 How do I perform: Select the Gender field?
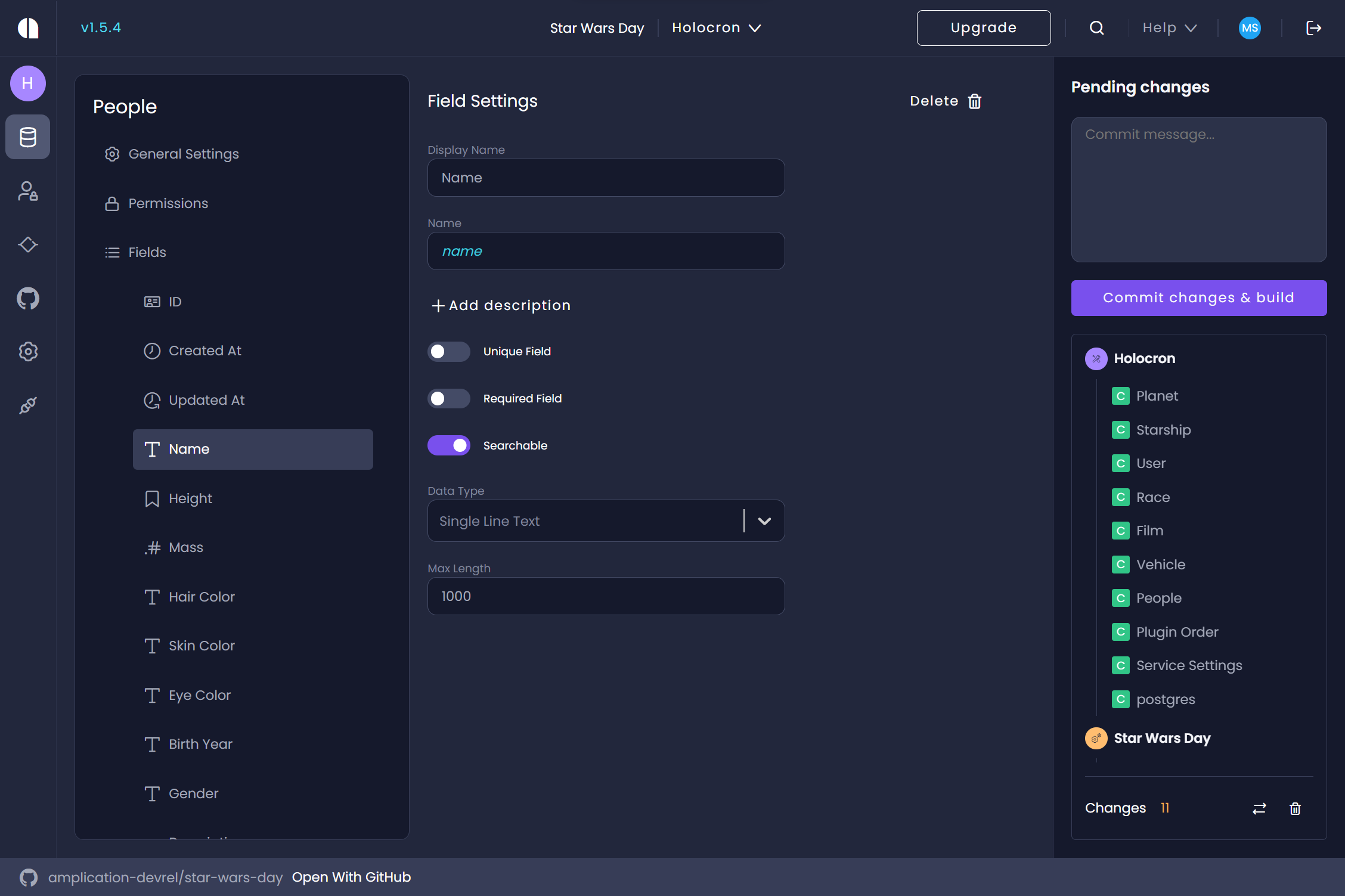[x=253, y=794]
